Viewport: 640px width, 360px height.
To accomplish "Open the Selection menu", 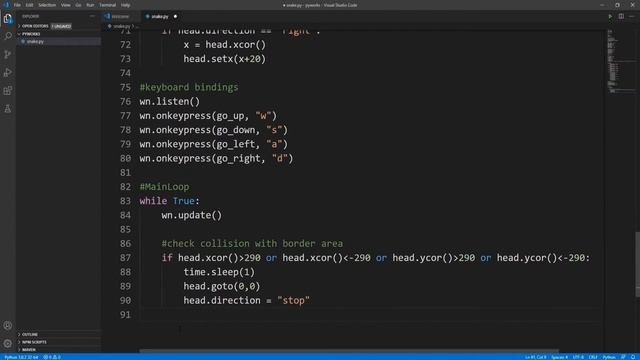I will point(47,5).
